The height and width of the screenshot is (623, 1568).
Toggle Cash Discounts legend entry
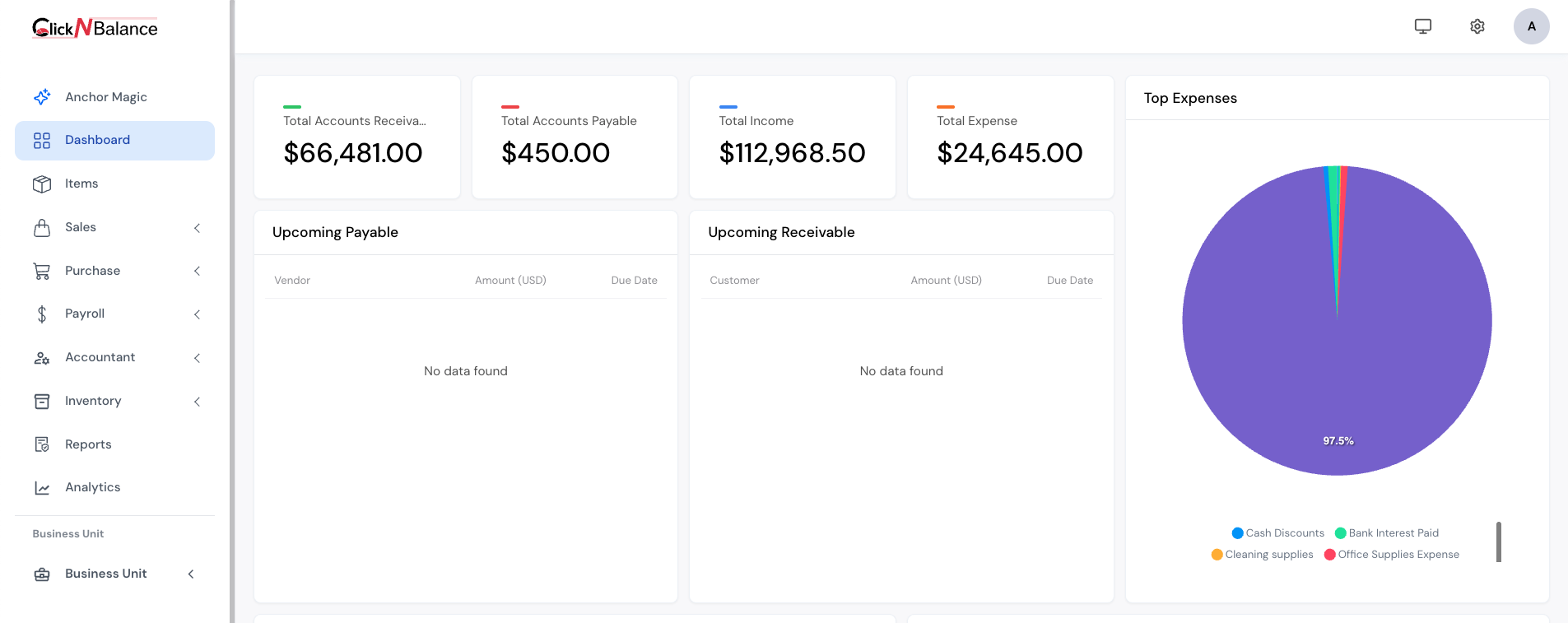[1277, 533]
